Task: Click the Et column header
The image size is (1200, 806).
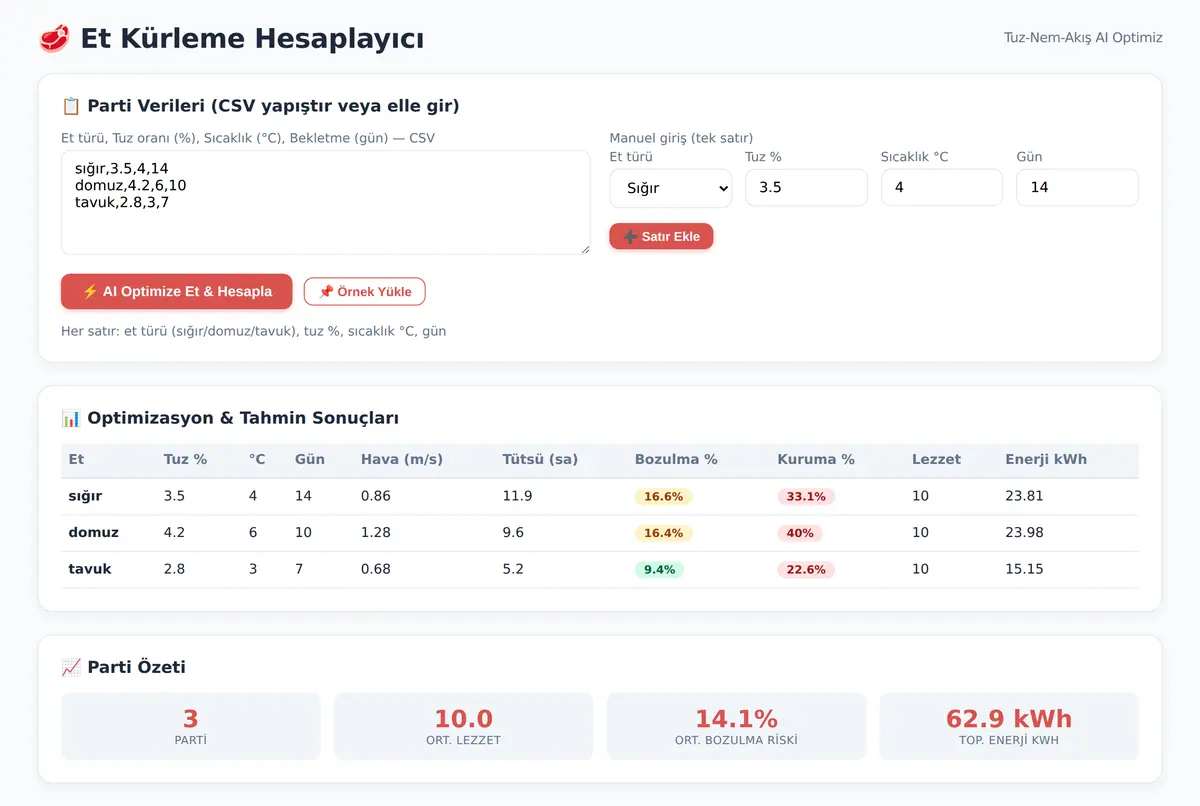Action: click(x=76, y=460)
